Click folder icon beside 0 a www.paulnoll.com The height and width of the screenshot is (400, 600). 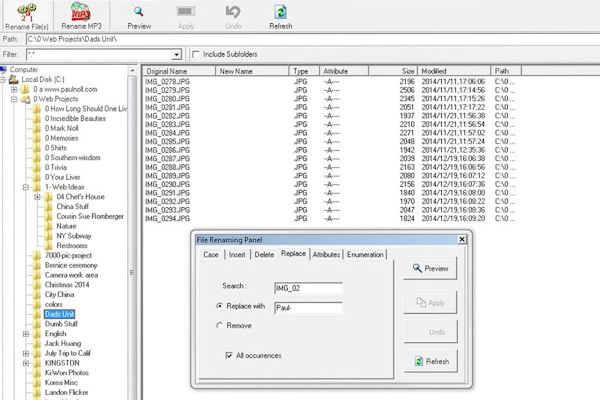[25, 89]
